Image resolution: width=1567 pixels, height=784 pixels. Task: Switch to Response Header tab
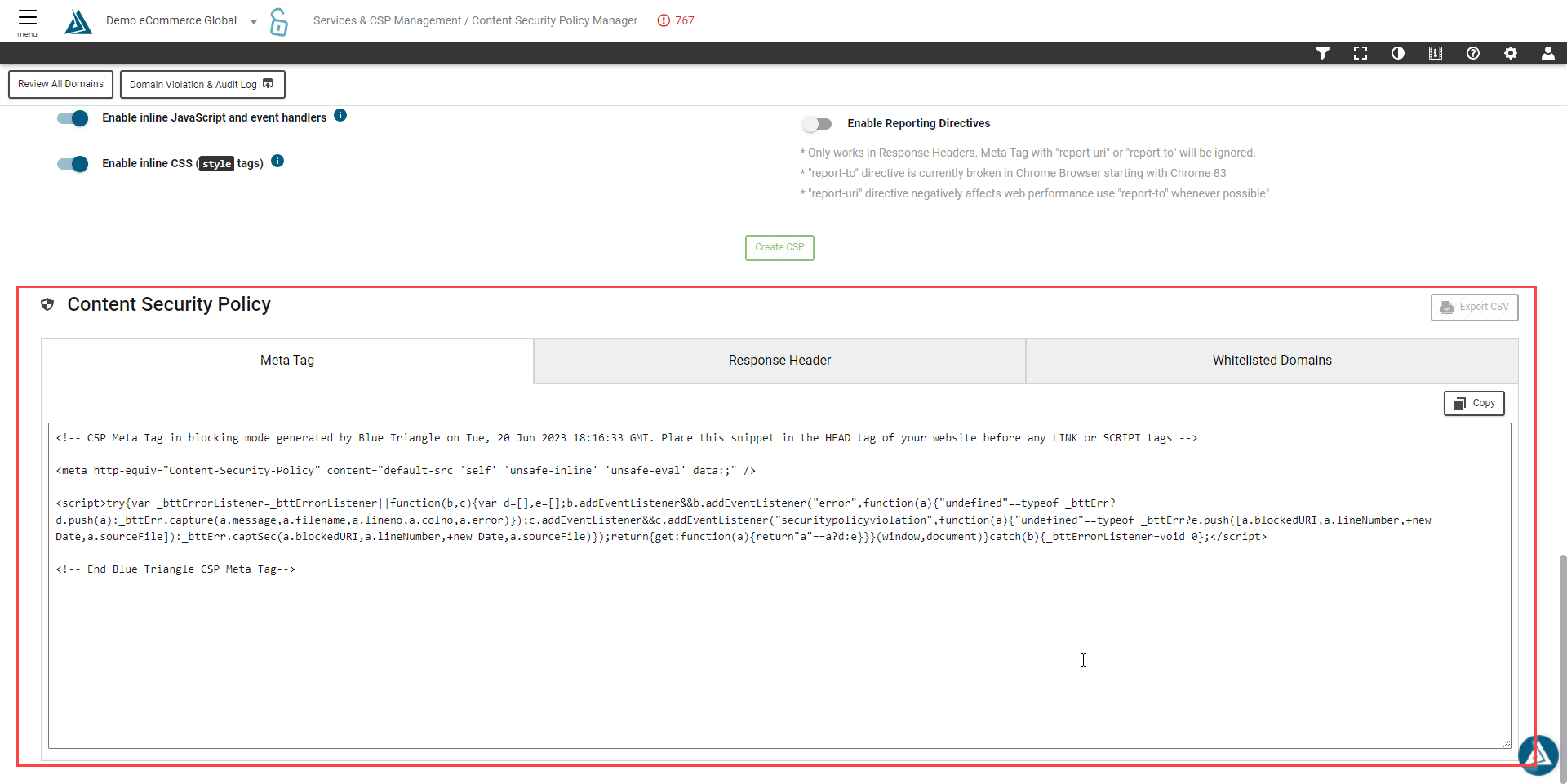coord(779,361)
